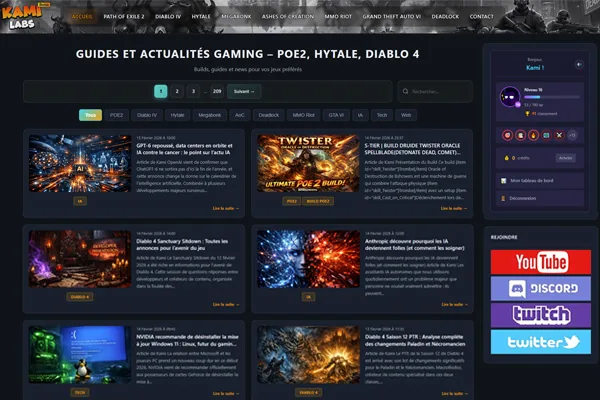Click the Rechercher search field
The image size is (600, 400).
tap(435, 91)
